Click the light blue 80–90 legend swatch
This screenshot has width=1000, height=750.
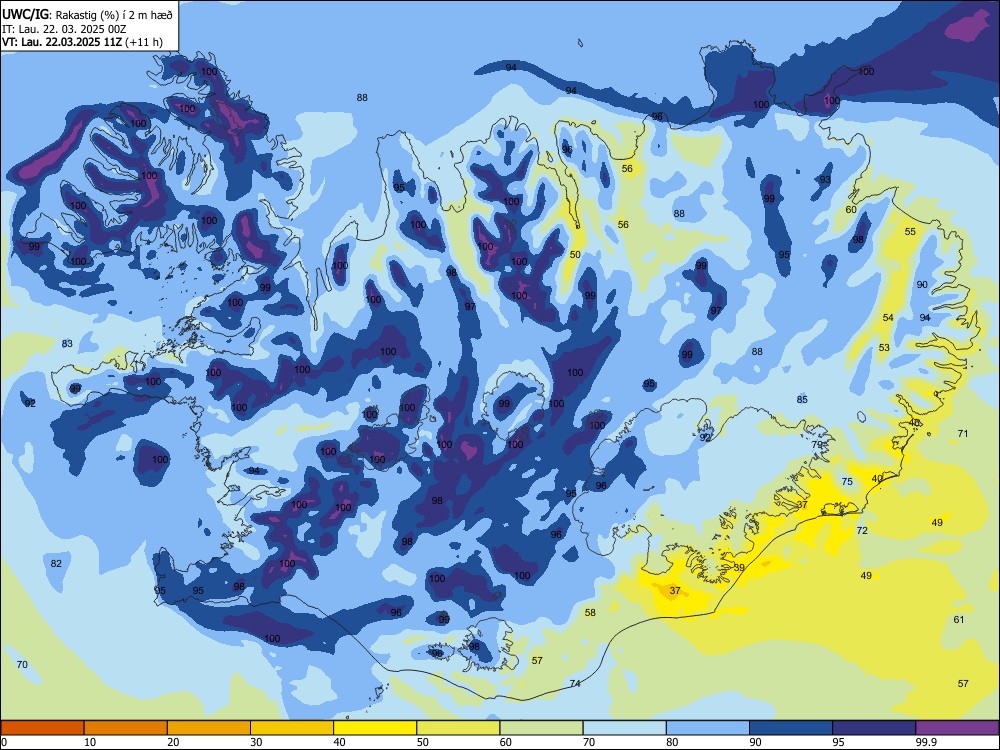pos(708,728)
